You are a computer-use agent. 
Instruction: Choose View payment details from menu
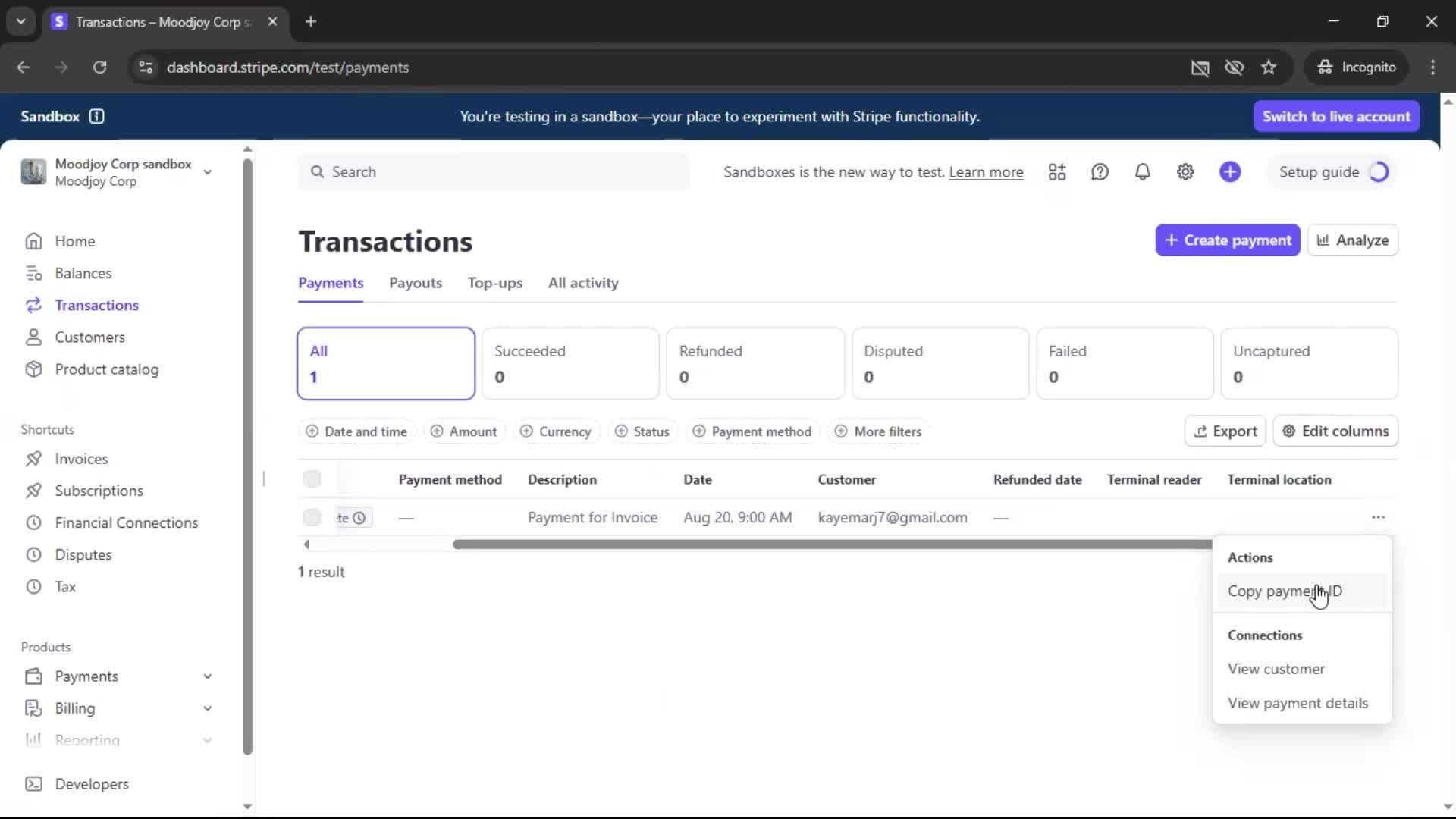pos(1302,703)
